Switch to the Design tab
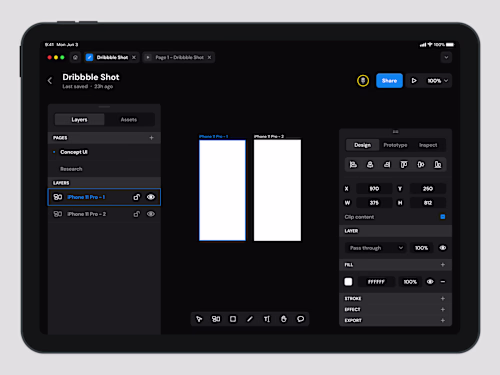500x375 pixels. pos(362,145)
